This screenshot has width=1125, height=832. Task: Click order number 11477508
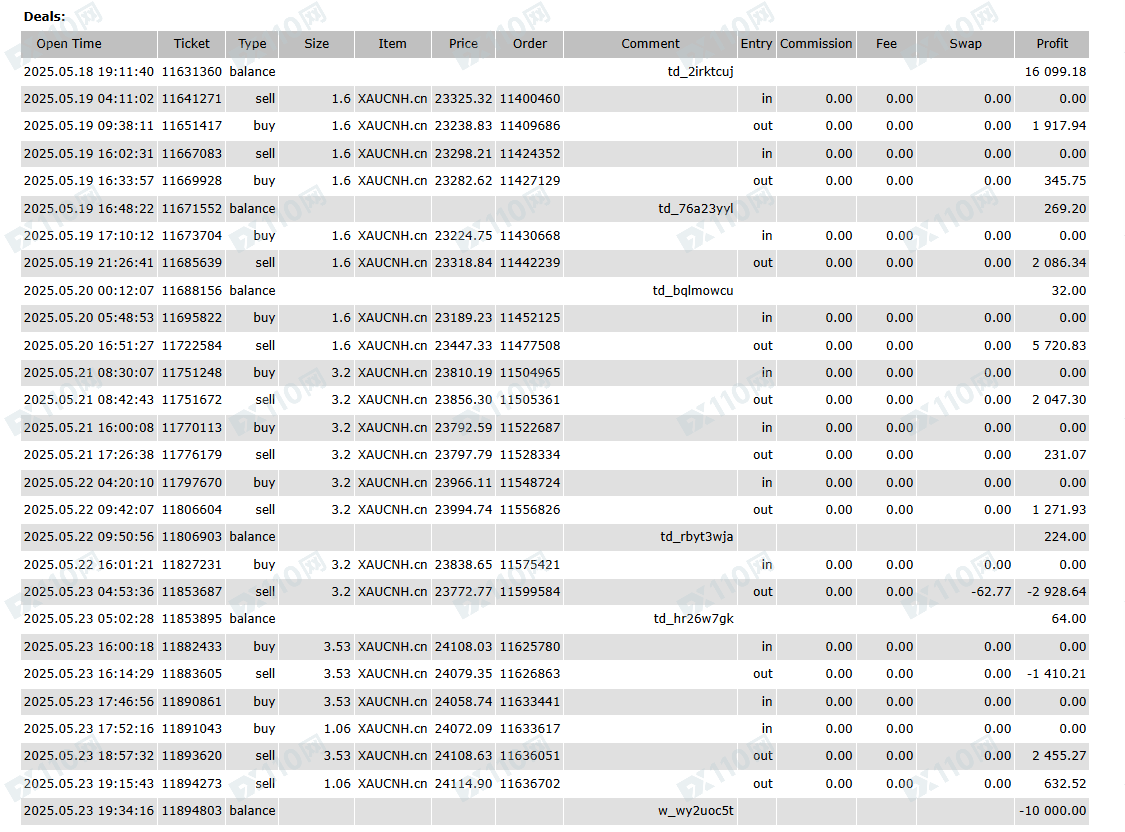click(530, 346)
